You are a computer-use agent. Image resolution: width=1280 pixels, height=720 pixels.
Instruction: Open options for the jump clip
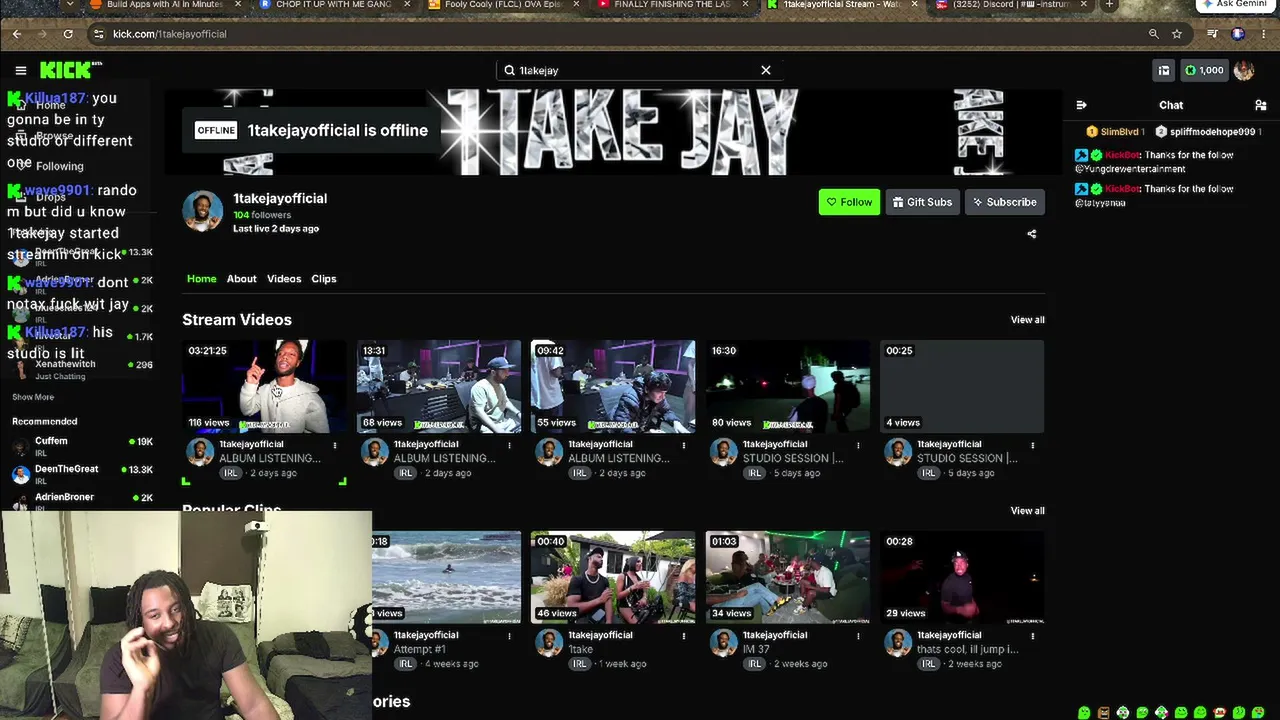pyautogui.click(x=1032, y=636)
